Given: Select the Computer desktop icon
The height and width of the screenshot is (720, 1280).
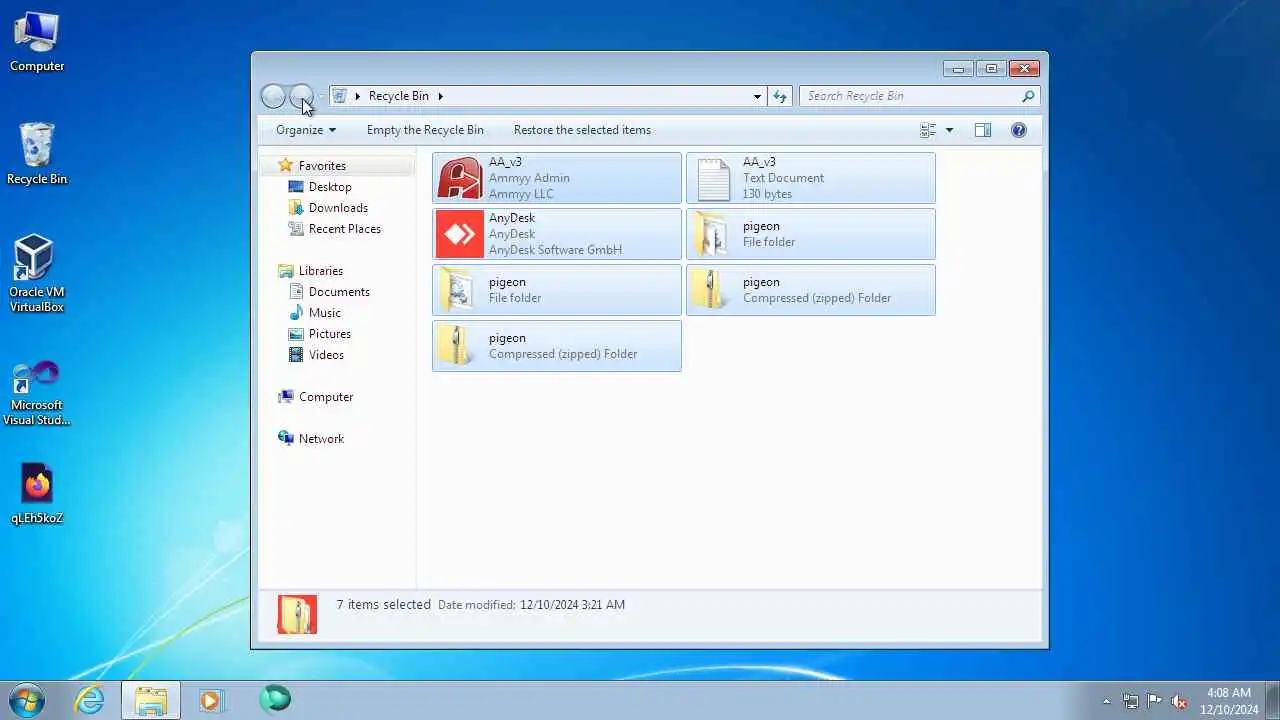Looking at the screenshot, I should click(37, 42).
